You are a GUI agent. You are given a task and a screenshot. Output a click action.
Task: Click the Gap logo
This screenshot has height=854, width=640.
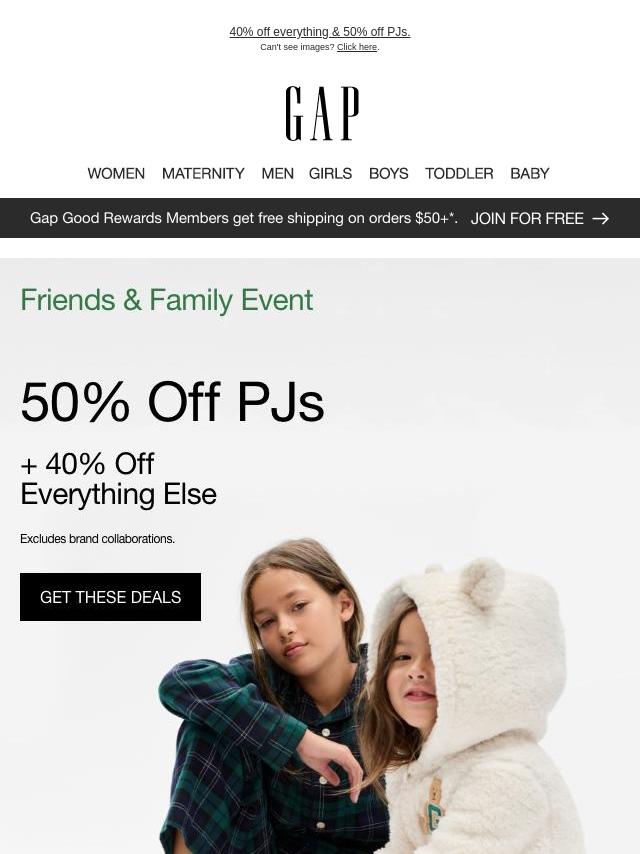pos(322,113)
